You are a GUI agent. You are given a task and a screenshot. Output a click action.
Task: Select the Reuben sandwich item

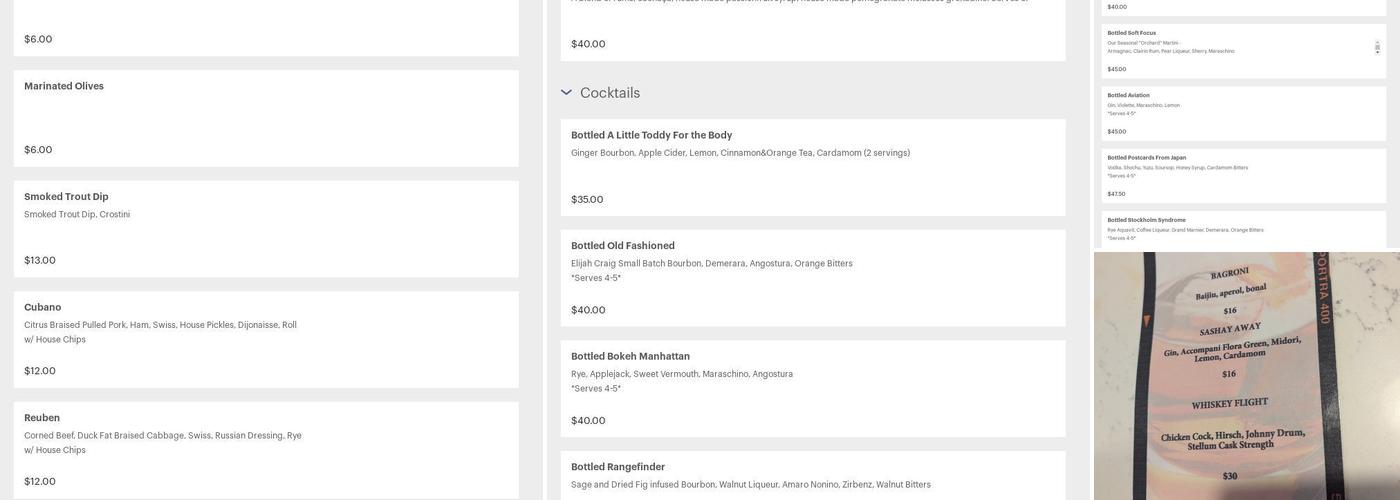(x=265, y=449)
